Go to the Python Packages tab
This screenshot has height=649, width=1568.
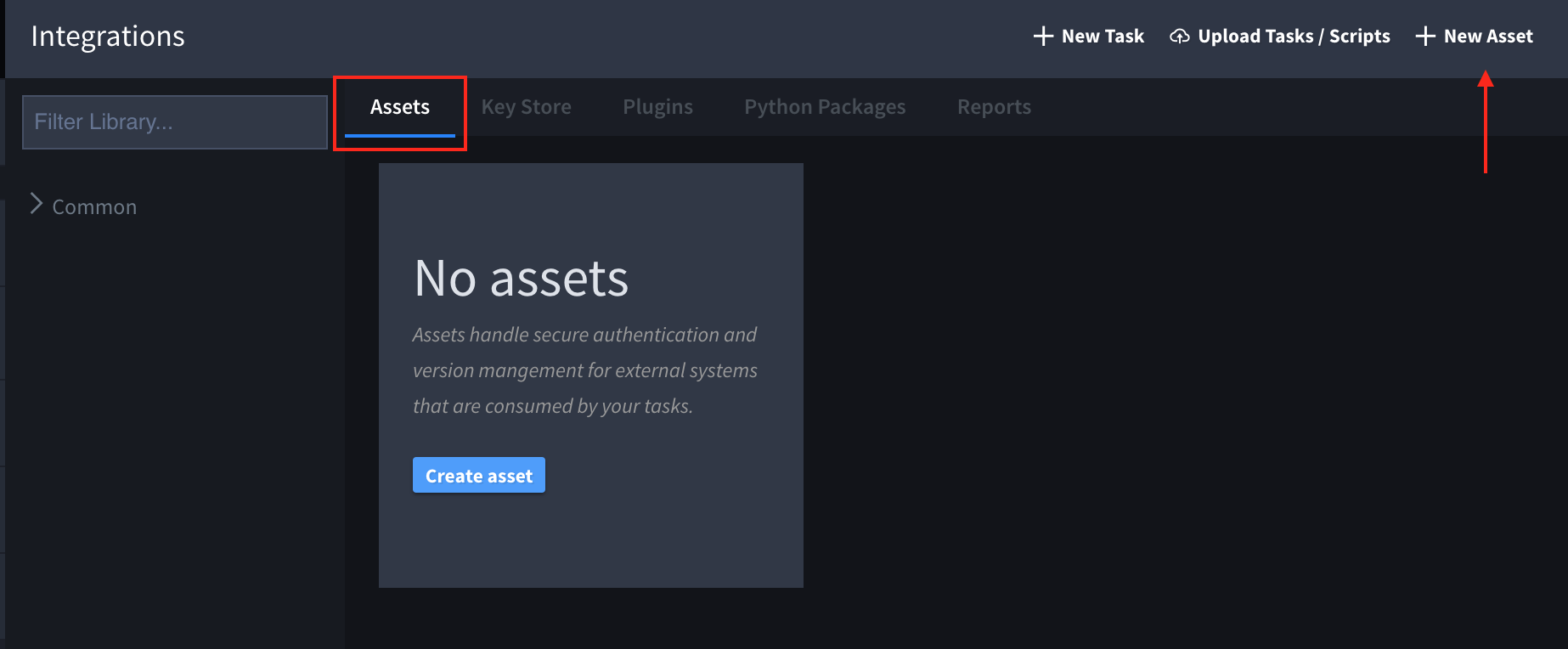[824, 107]
